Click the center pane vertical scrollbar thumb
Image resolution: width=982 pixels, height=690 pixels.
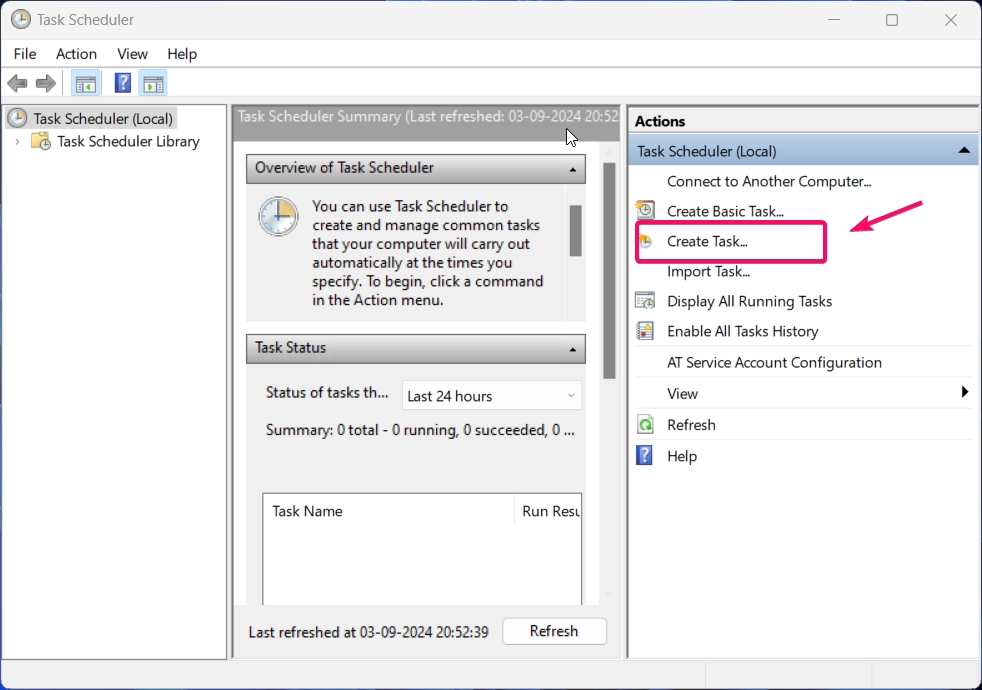pyautogui.click(x=609, y=270)
